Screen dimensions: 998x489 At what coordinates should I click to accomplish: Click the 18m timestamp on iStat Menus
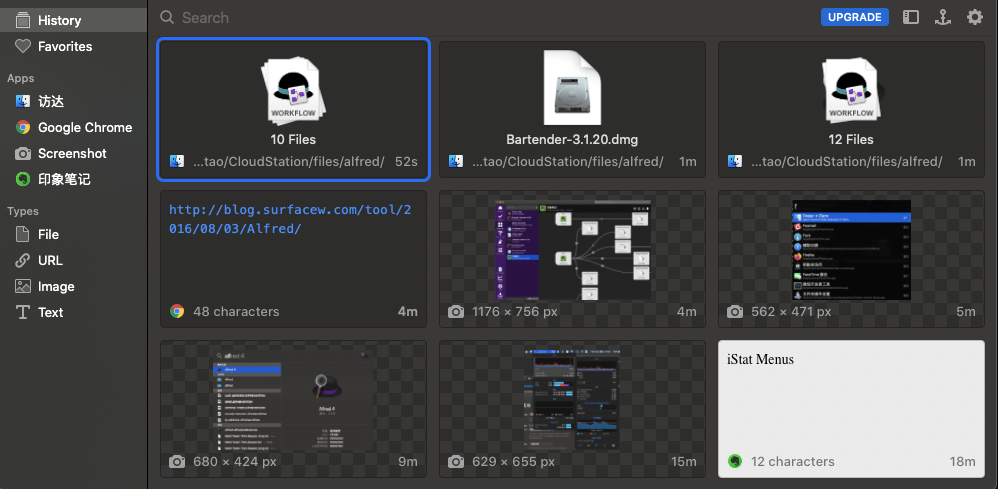coord(962,461)
